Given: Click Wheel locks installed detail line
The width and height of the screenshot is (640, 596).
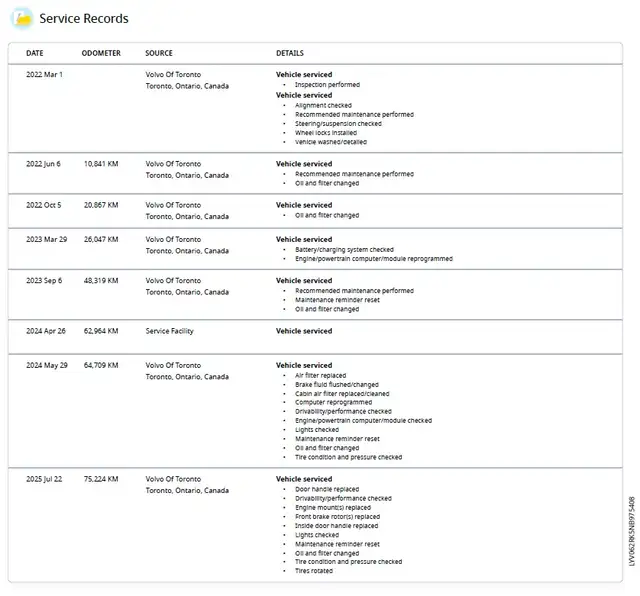Looking at the screenshot, I should click(x=325, y=133).
